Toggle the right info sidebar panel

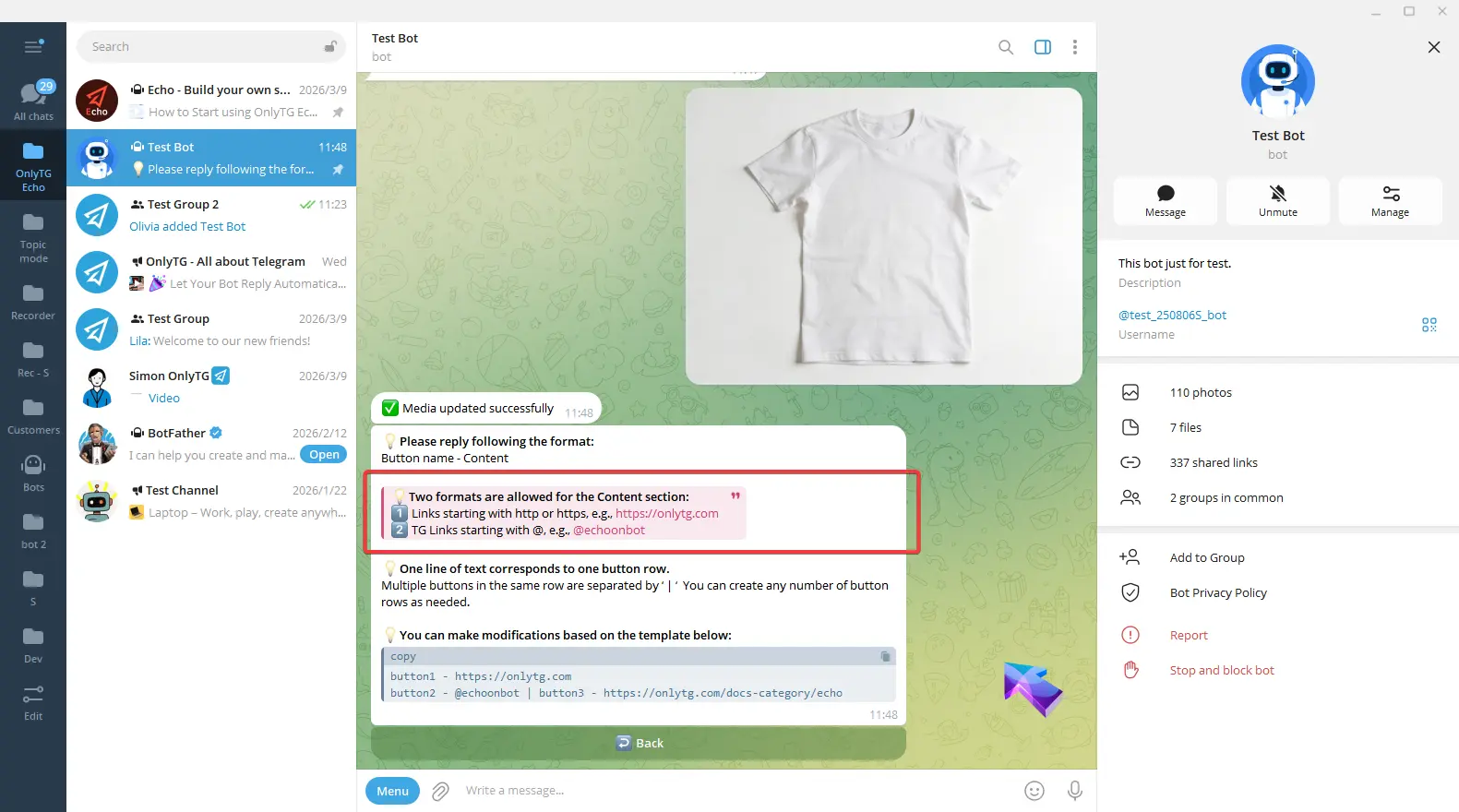(1042, 47)
